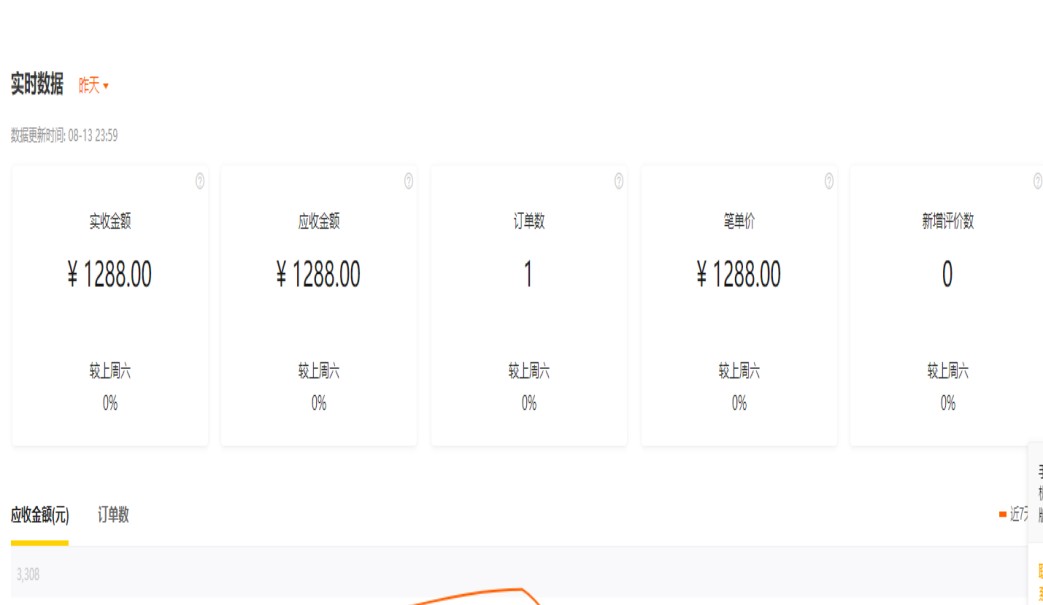Image resolution: width=1043 pixels, height=605 pixels.
Task: Click the orange 近7天 legend swatch
Action: coord(1002,514)
